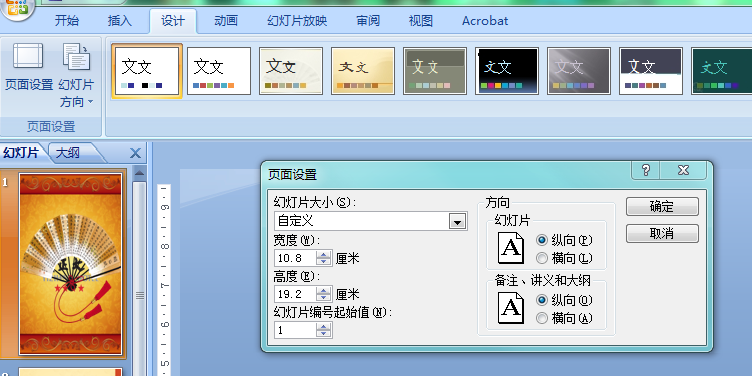Click the slide portrait page icon

[511, 248]
